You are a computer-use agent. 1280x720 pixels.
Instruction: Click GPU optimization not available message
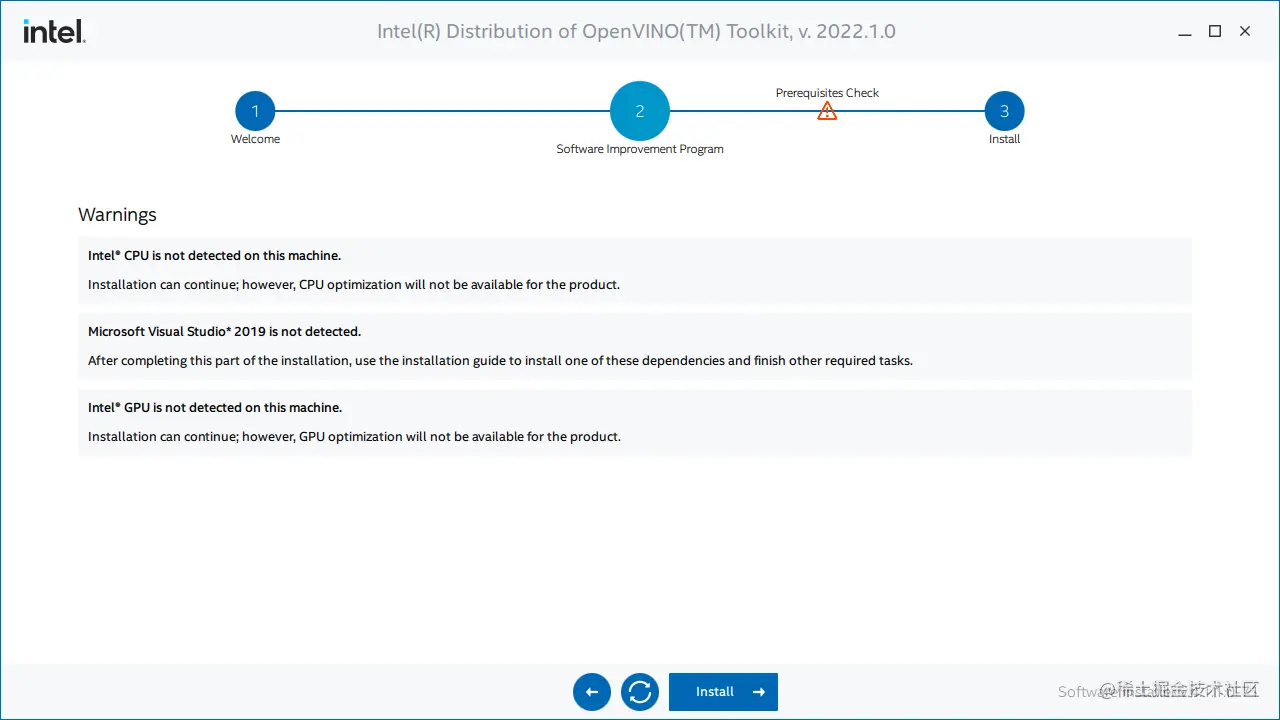(354, 437)
